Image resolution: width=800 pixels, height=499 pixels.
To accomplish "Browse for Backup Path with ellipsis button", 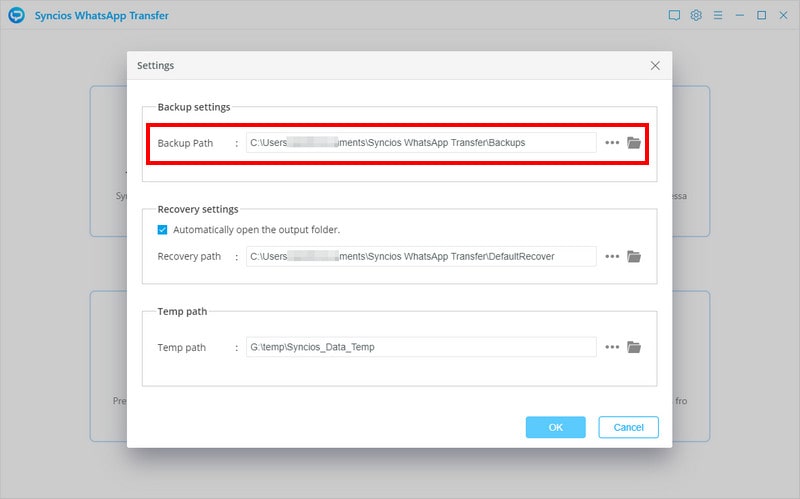I will pyautogui.click(x=612, y=143).
